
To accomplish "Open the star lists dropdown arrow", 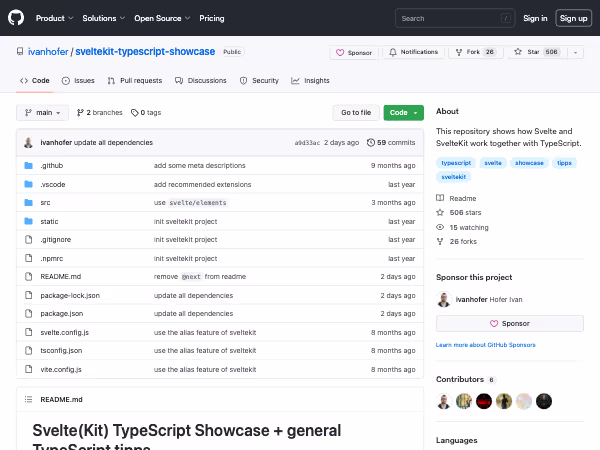I will [575, 52].
